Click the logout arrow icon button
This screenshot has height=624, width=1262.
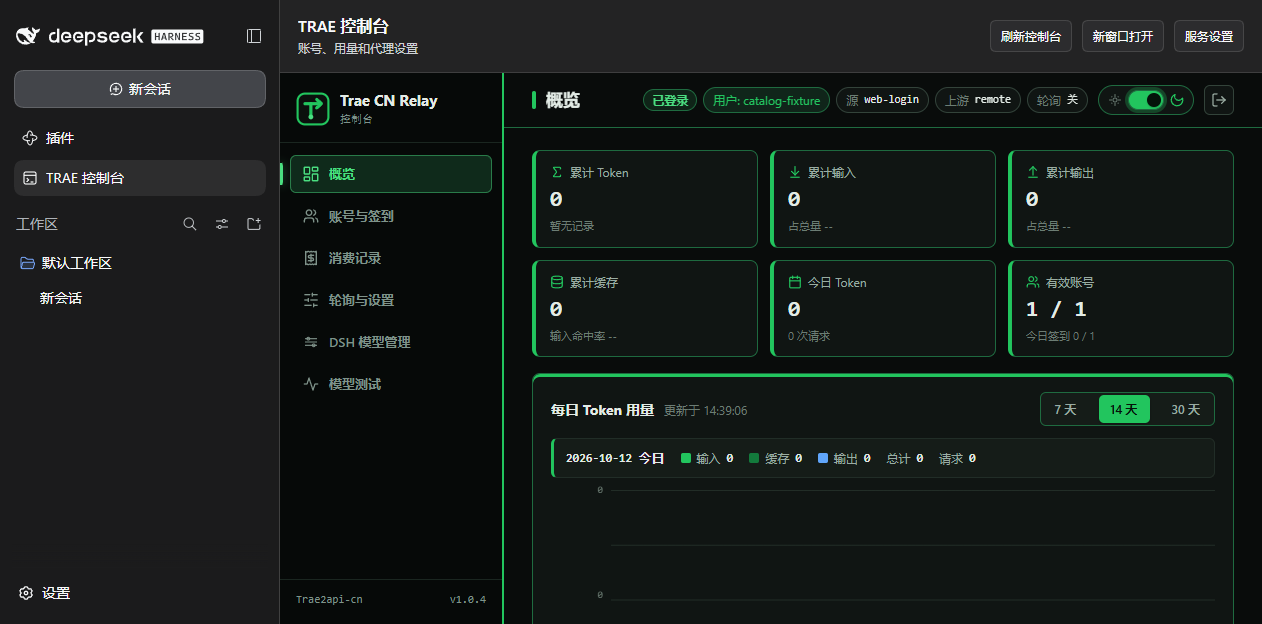pyautogui.click(x=1218, y=100)
